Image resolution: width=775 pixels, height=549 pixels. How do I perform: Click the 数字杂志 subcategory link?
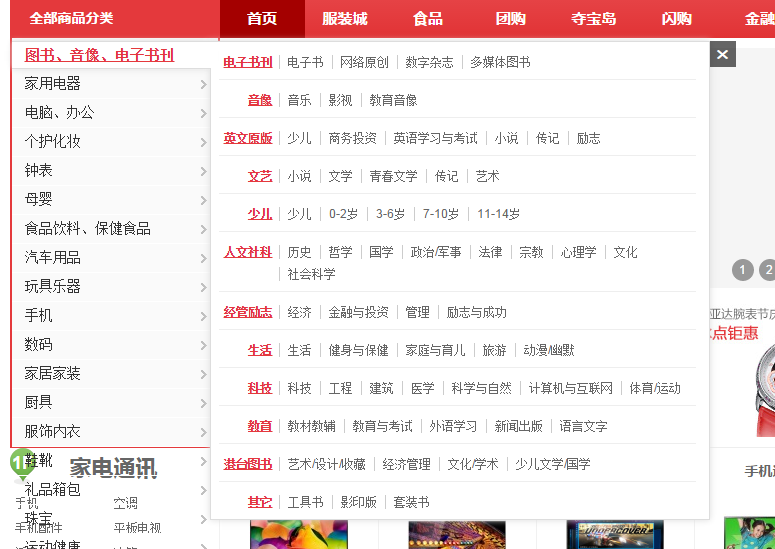click(x=429, y=62)
